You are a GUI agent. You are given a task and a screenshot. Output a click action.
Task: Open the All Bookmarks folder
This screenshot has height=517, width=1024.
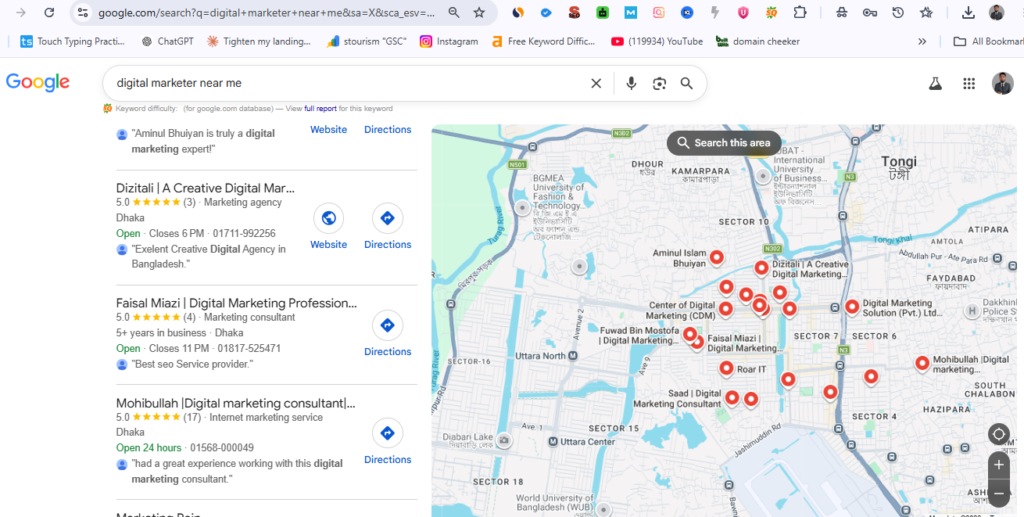988,41
